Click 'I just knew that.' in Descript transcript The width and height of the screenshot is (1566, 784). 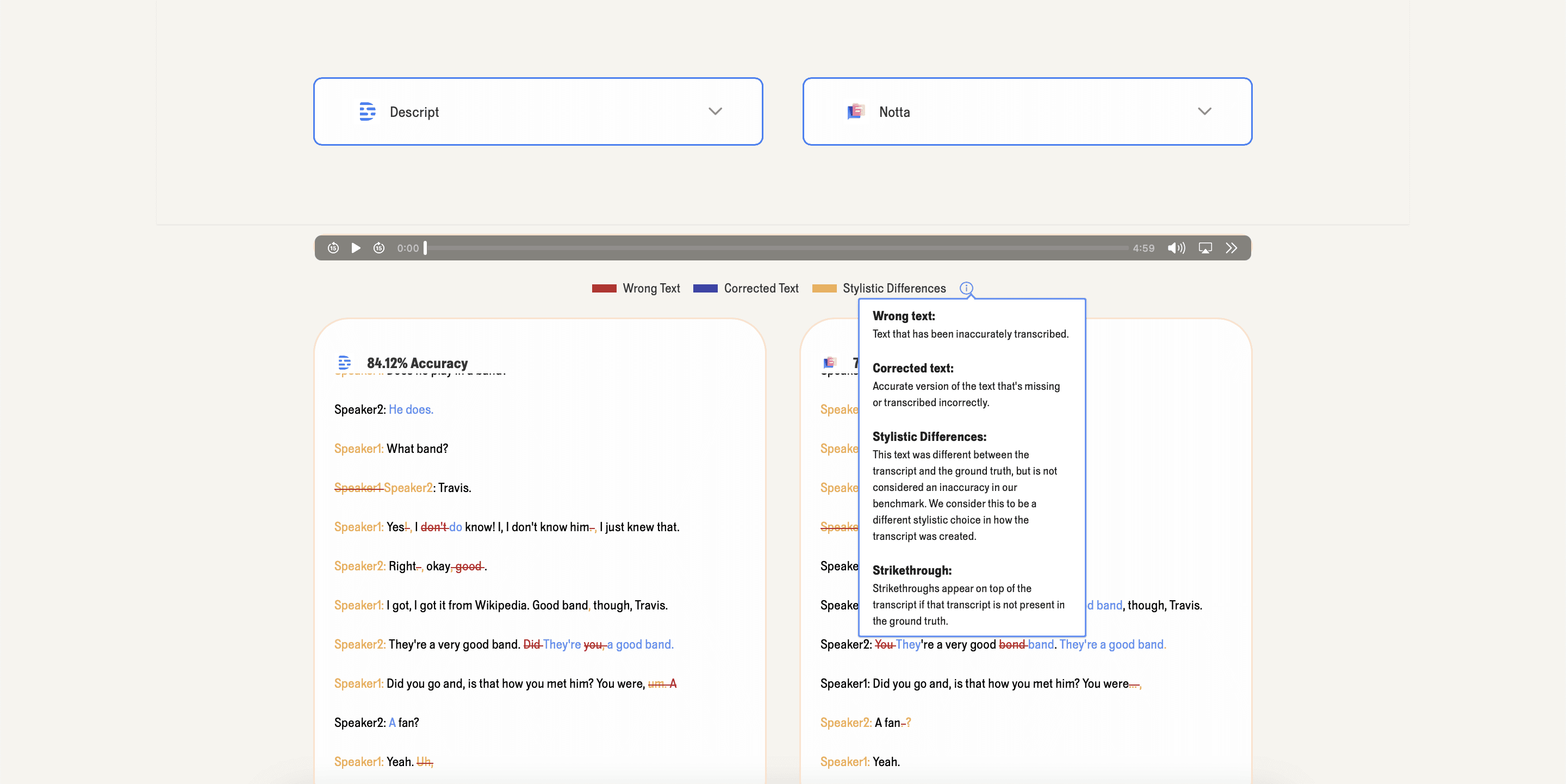(639, 527)
